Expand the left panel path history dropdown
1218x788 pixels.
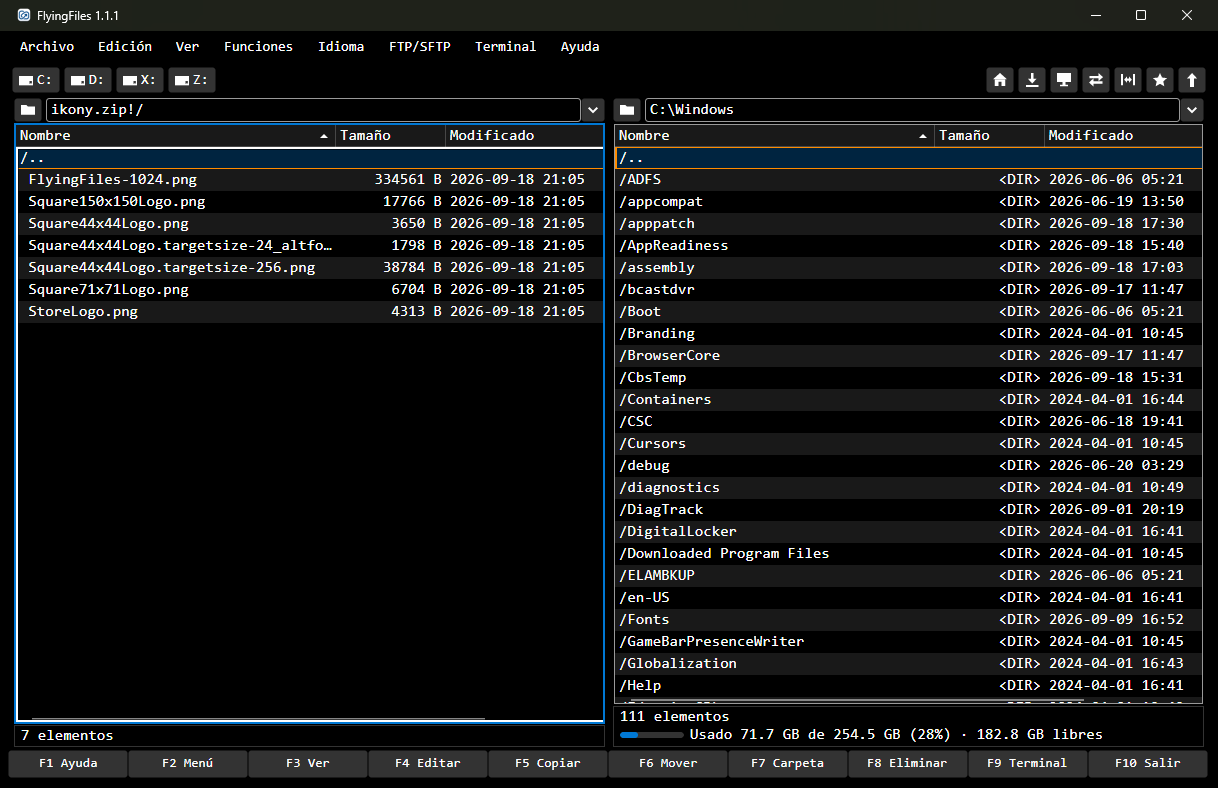click(593, 110)
